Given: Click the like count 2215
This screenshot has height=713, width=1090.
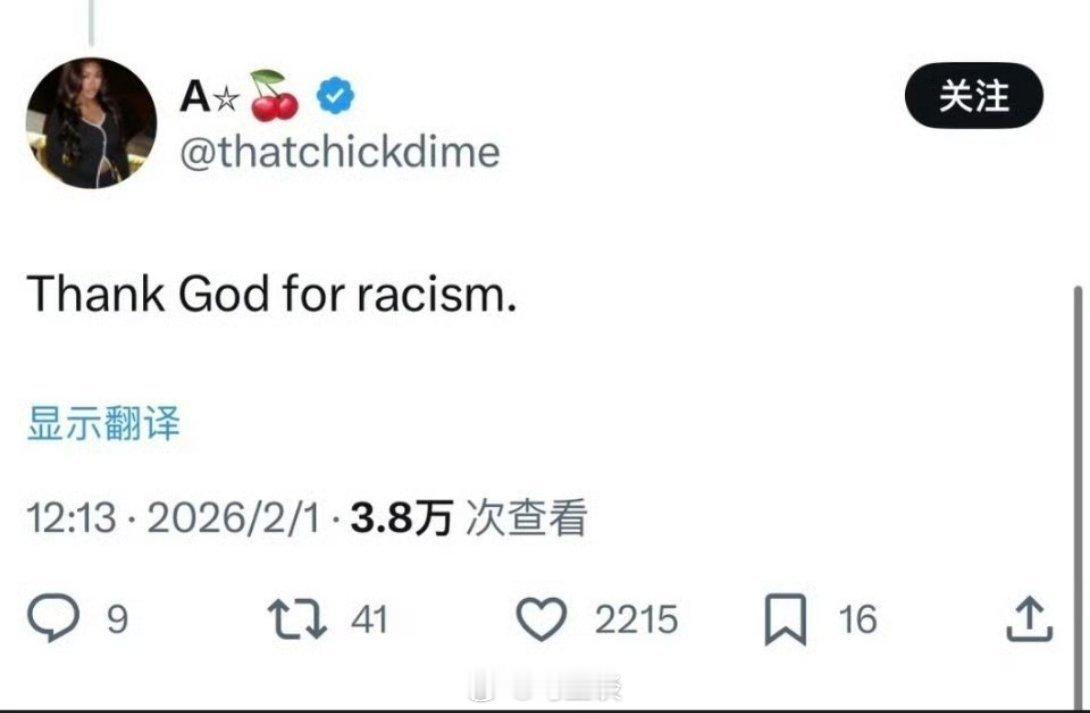Looking at the screenshot, I should (x=636, y=620).
